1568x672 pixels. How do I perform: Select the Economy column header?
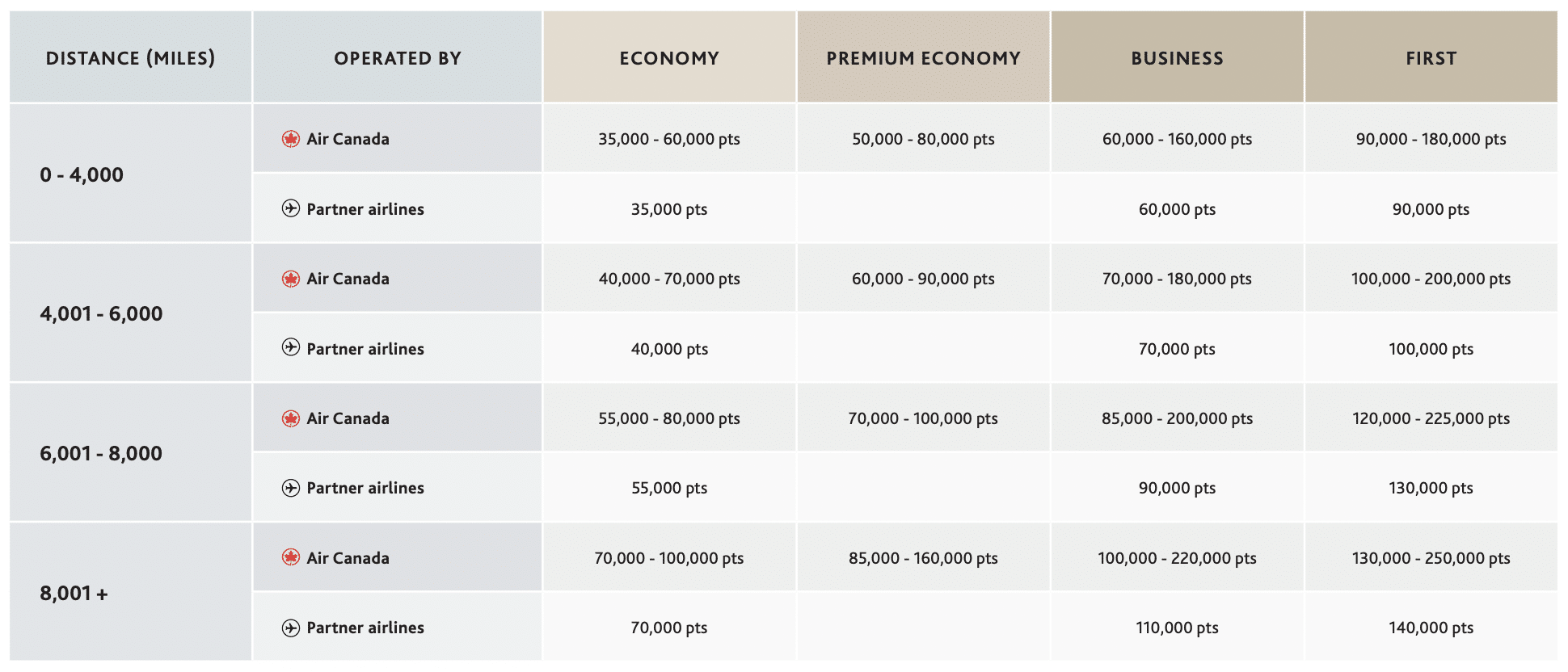tap(669, 58)
